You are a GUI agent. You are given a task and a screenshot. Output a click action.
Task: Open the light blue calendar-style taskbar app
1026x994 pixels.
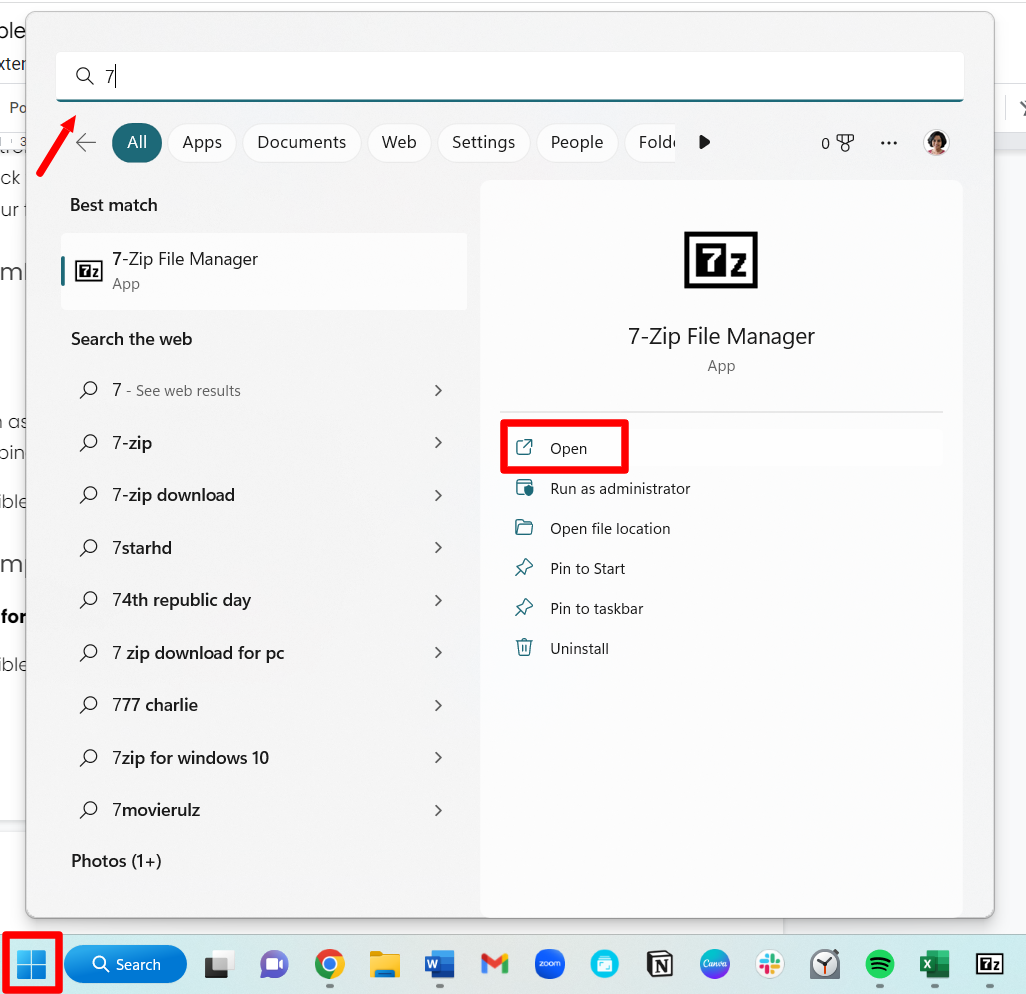605,964
